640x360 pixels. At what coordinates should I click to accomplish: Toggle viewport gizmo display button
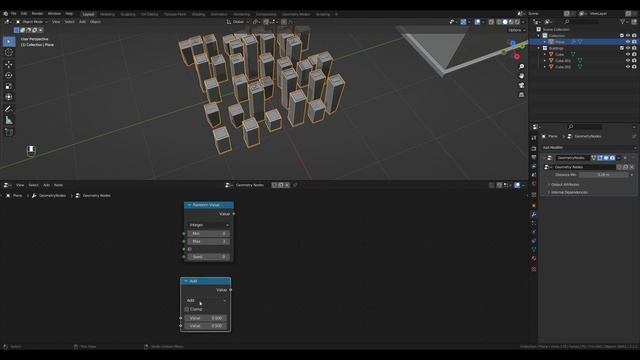463,22
